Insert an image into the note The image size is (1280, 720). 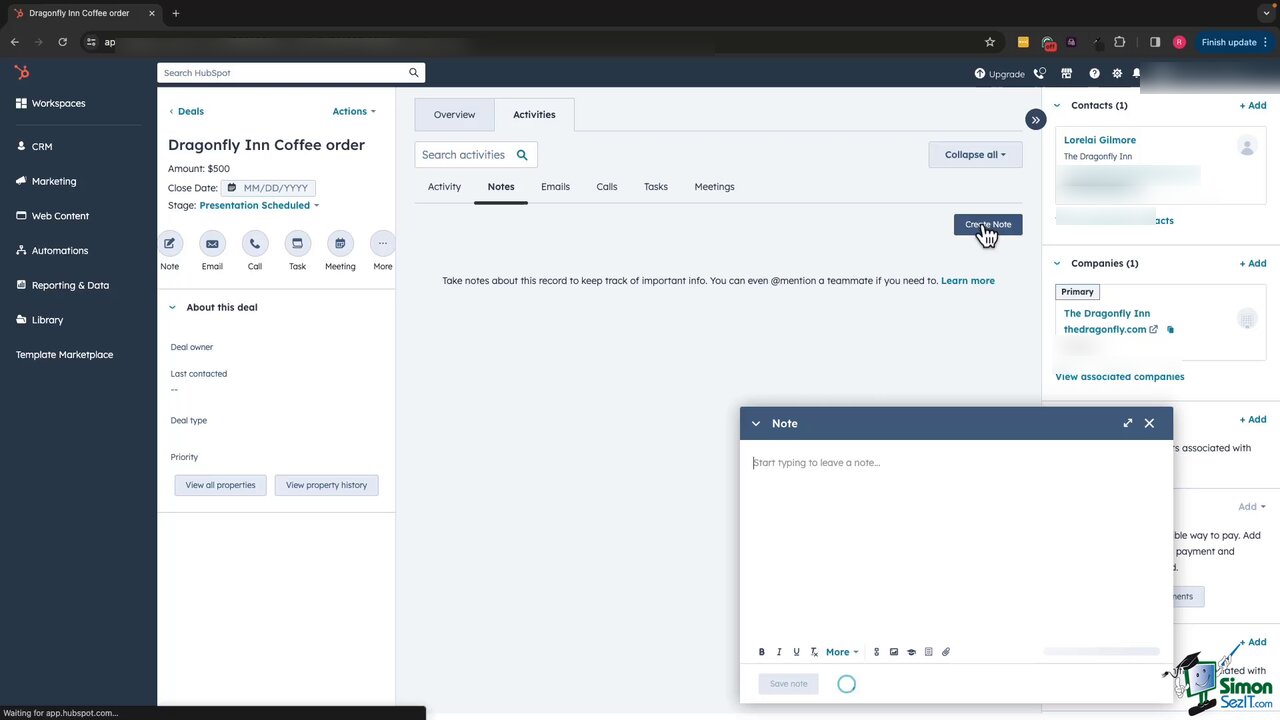point(894,652)
